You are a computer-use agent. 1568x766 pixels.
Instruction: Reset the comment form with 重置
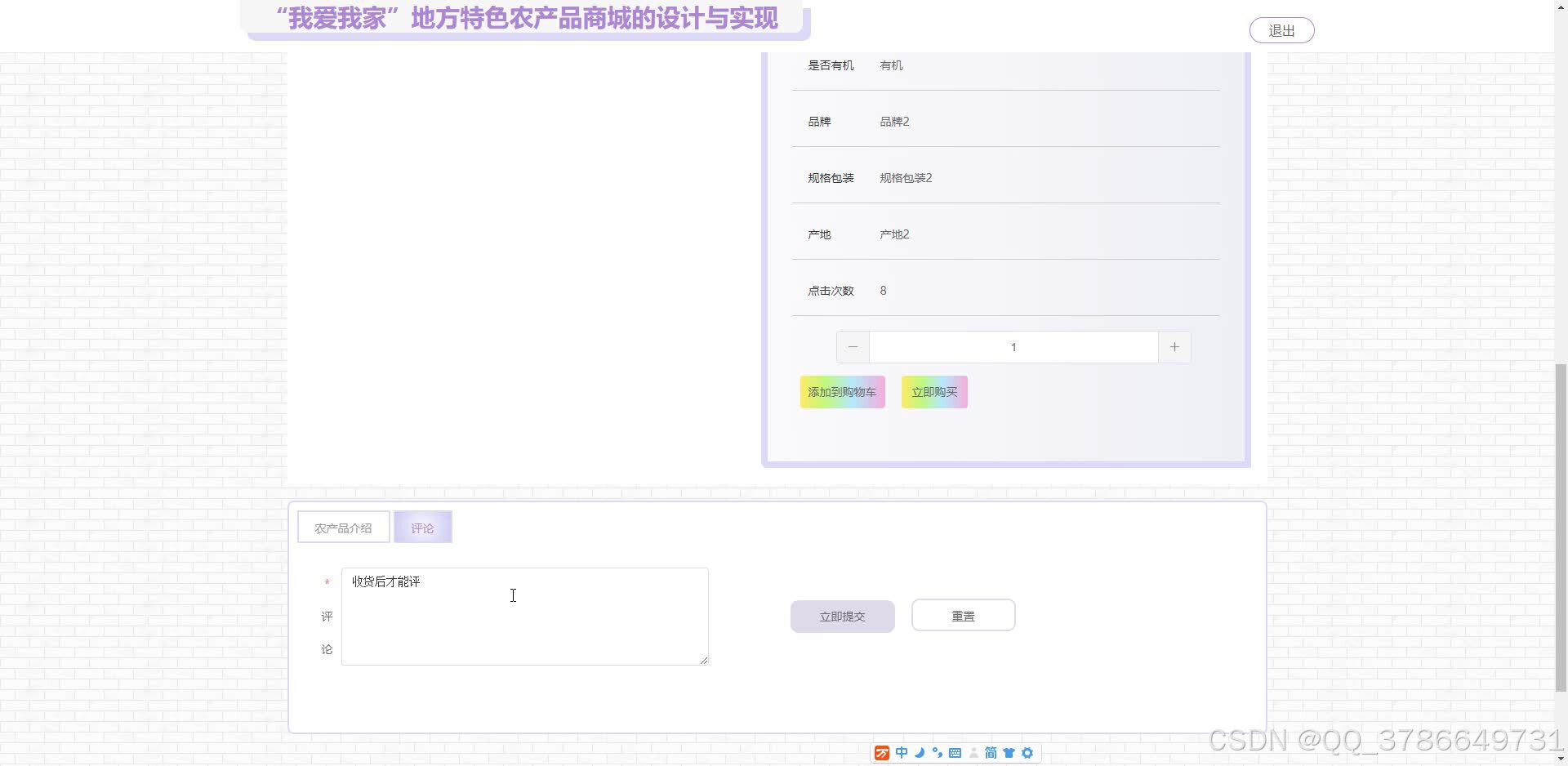[963, 615]
